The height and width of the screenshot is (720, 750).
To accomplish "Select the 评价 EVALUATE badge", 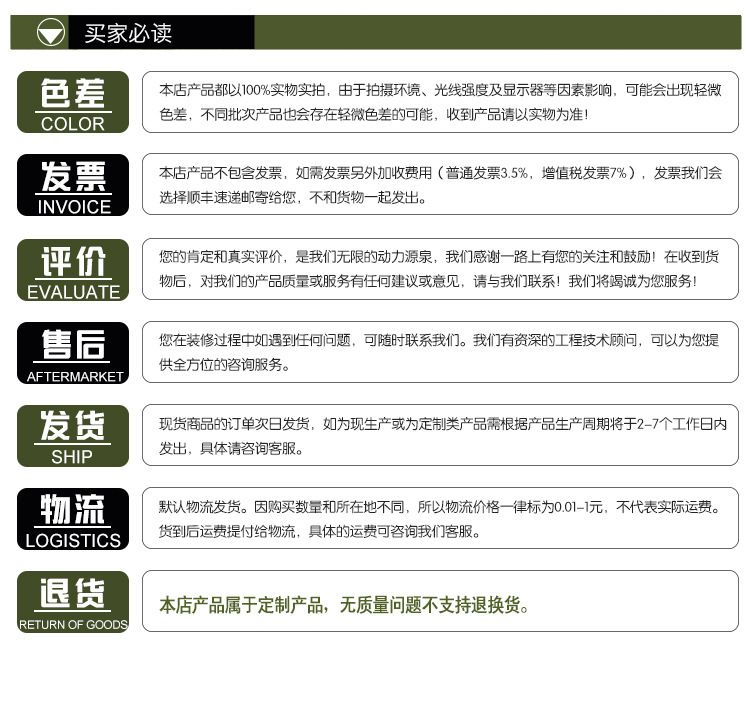I will pos(73,270).
